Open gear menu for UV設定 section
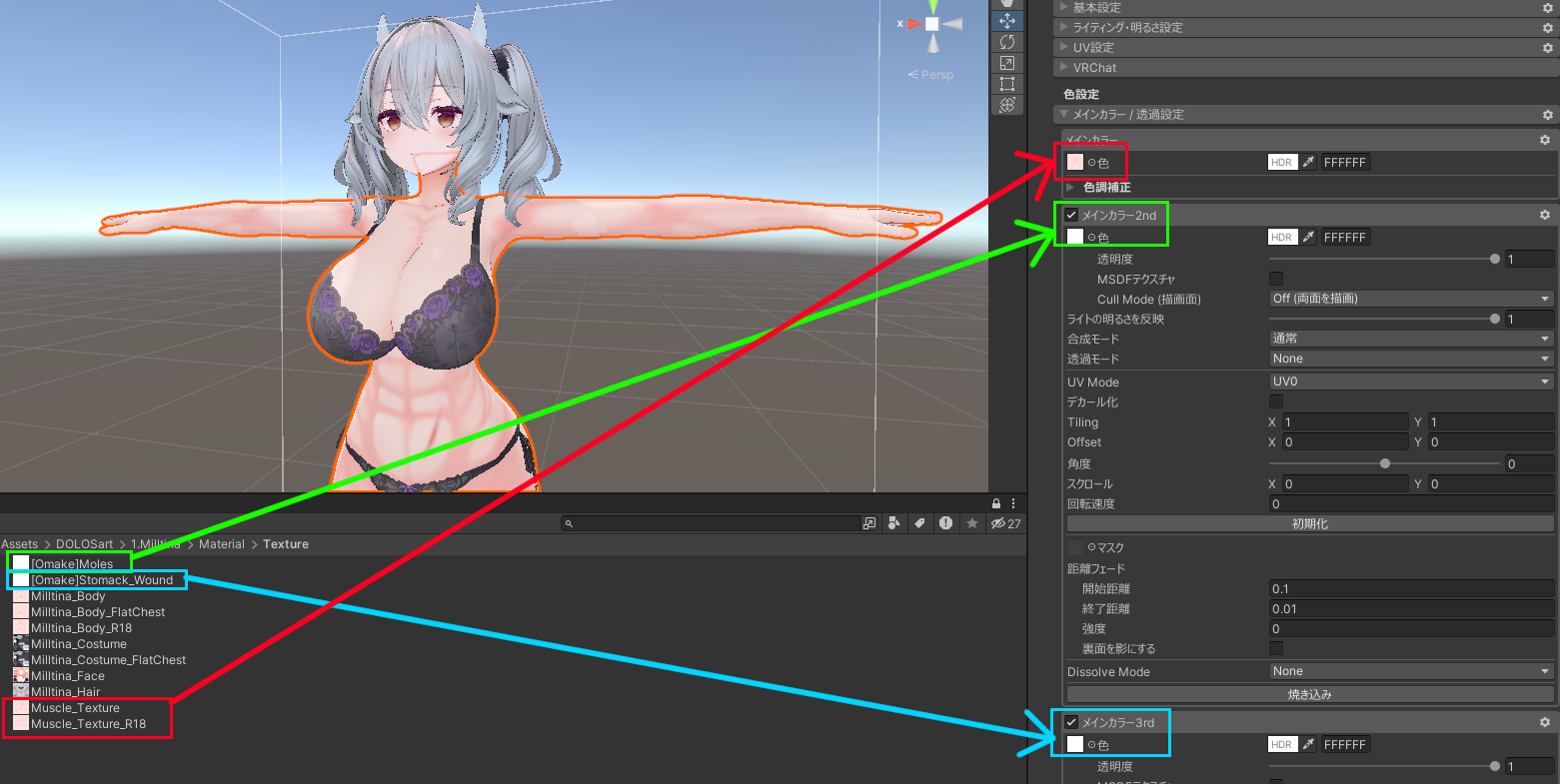1560x784 pixels. [1548, 48]
